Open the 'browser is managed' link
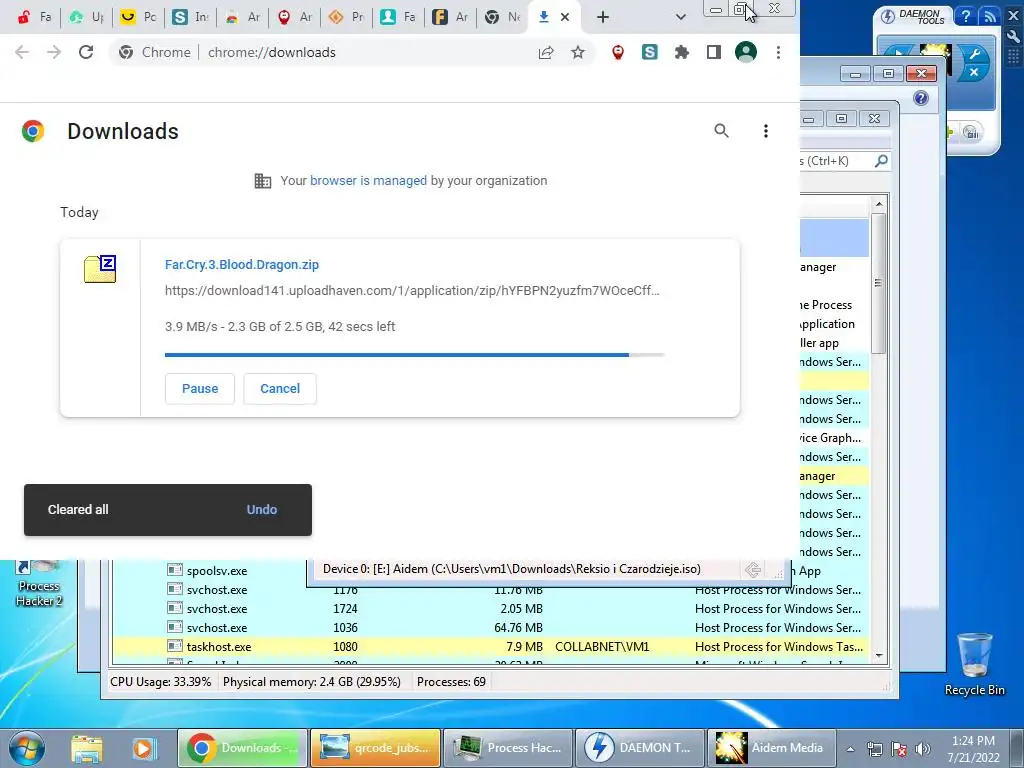Image resolution: width=1024 pixels, height=768 pixels. [x=368, y=181]
